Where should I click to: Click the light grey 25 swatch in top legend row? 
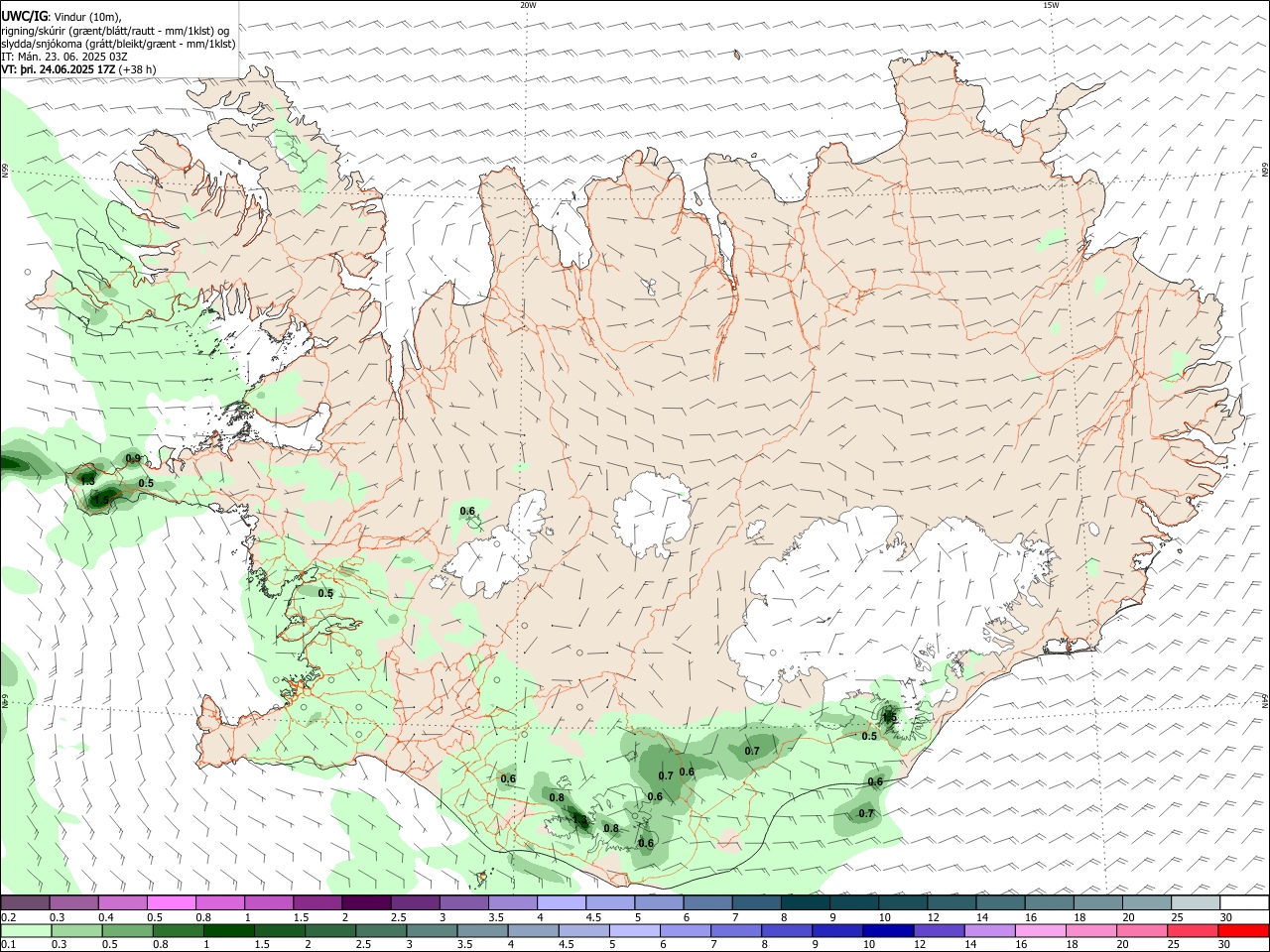1195,903
